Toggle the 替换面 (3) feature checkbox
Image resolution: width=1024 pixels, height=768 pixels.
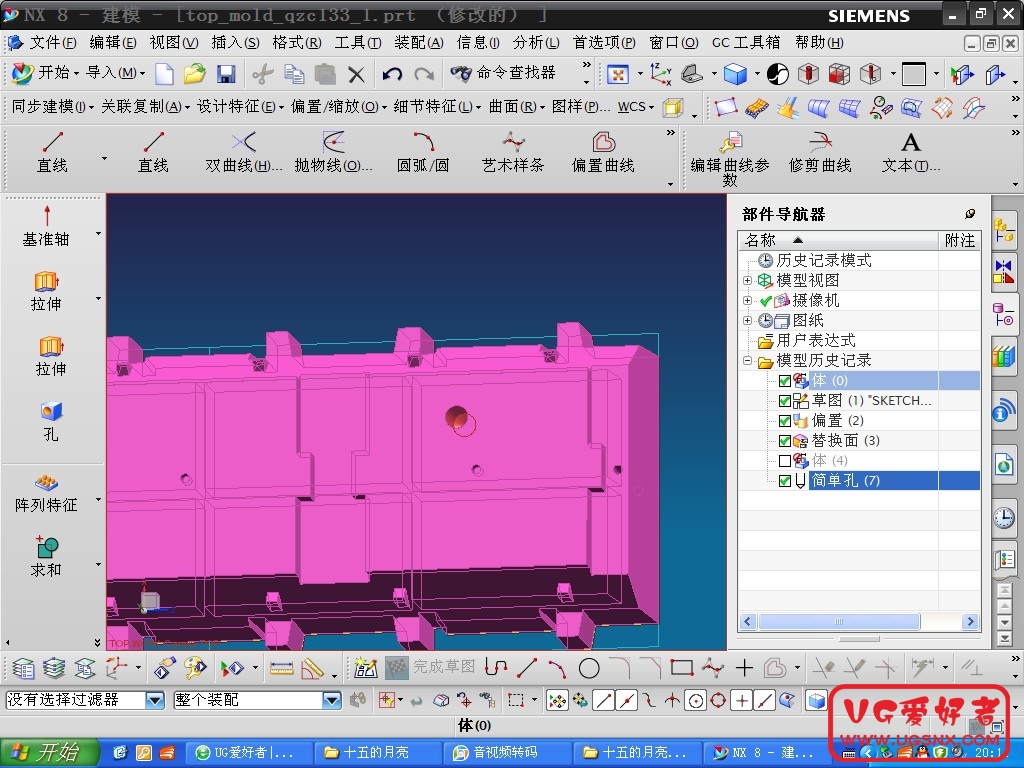[785, 441]
